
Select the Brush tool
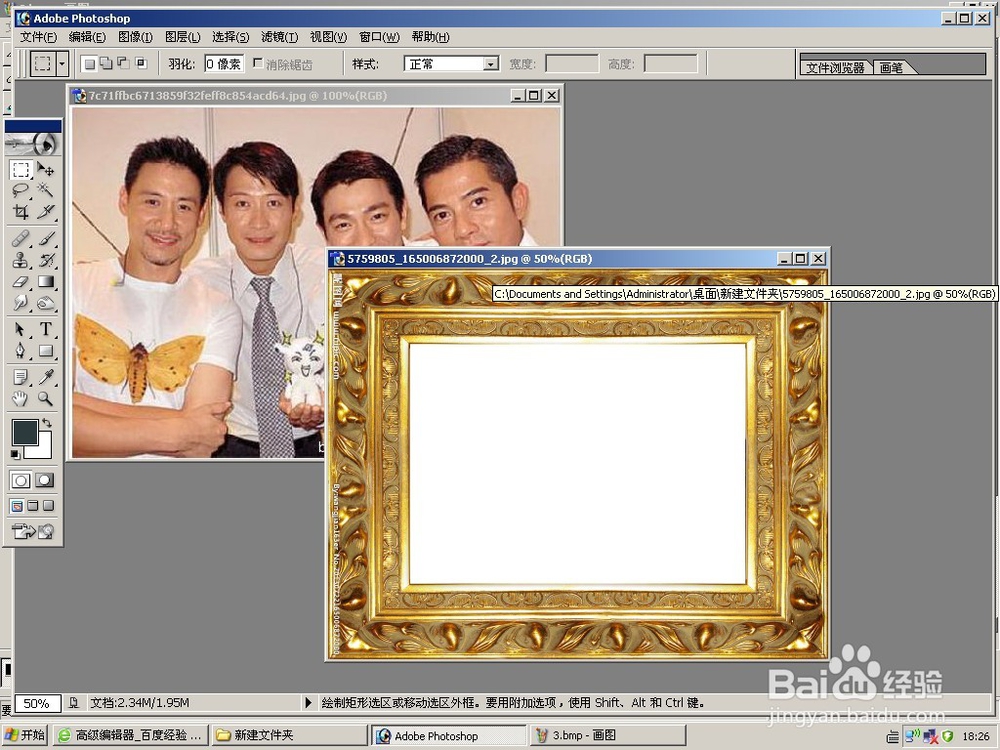45,239
